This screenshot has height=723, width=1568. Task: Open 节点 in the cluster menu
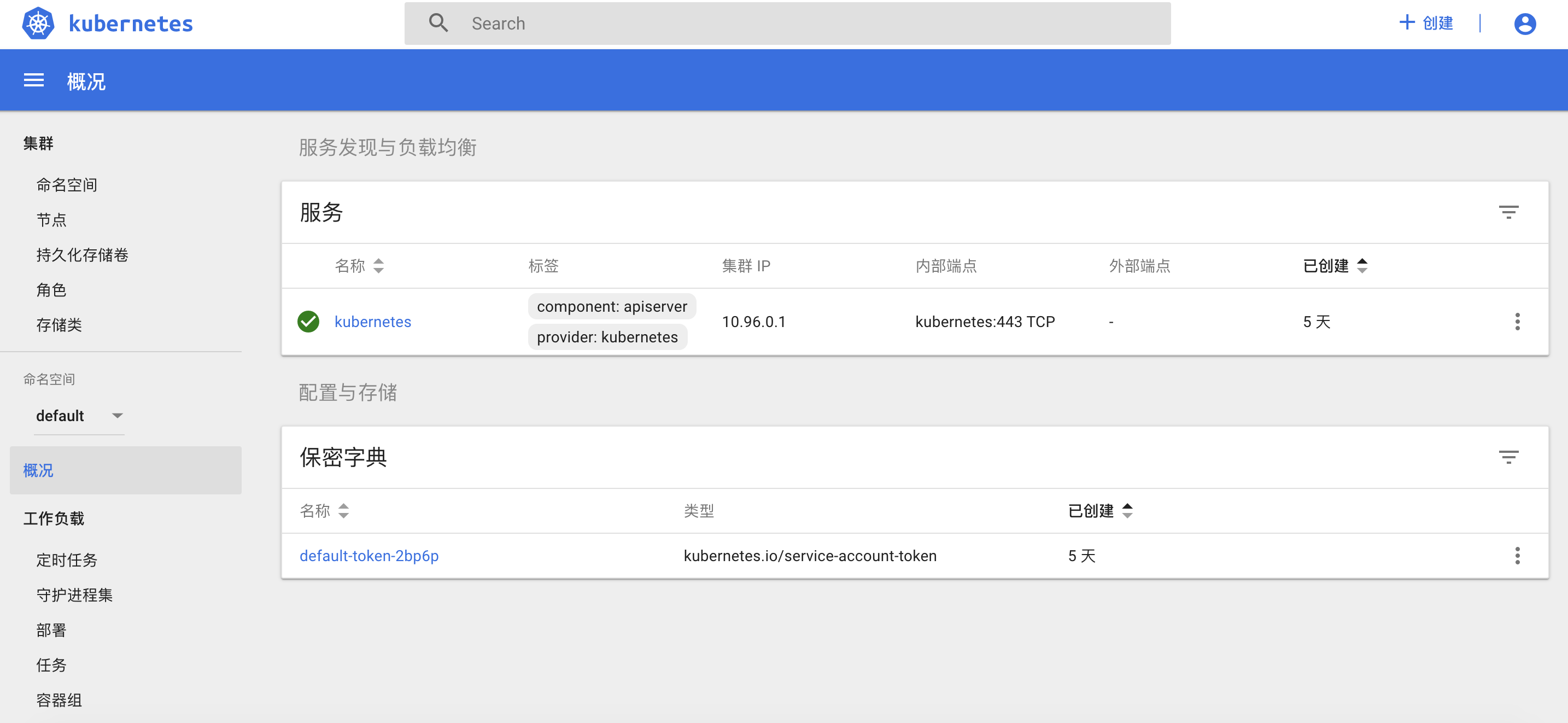point(51,220)
